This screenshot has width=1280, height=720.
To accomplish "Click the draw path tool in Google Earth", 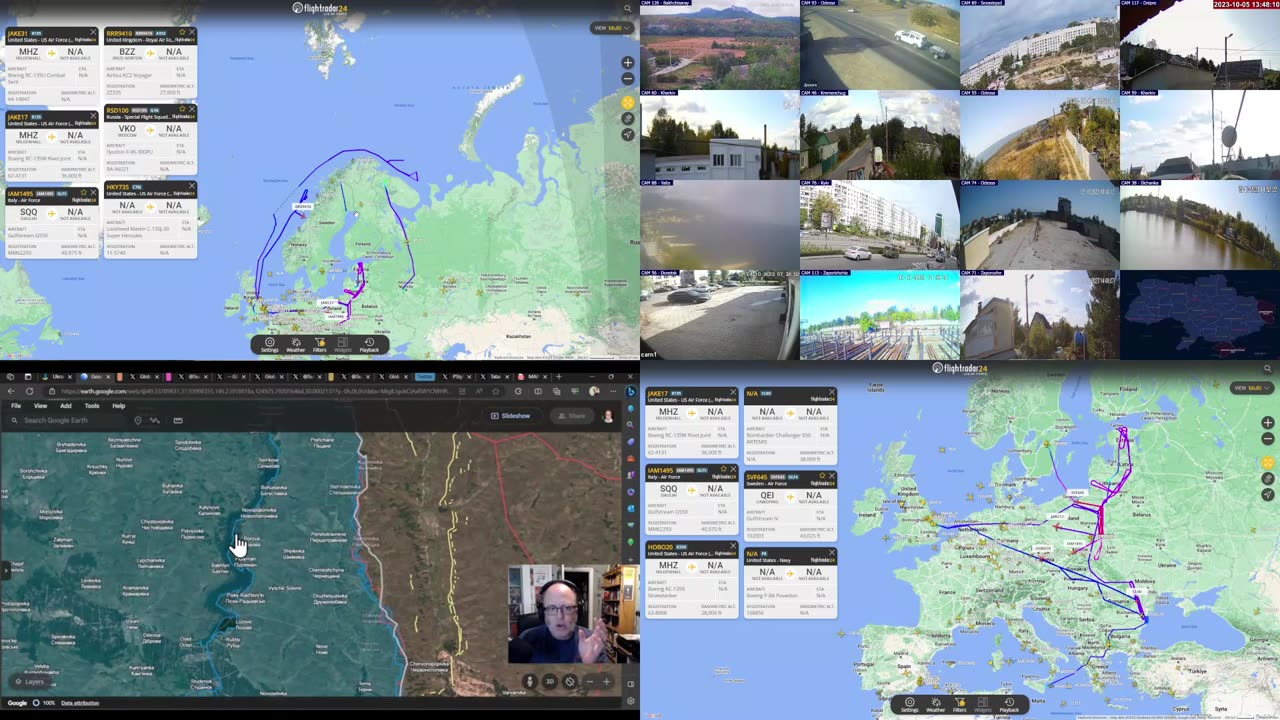I will [156, 420].
